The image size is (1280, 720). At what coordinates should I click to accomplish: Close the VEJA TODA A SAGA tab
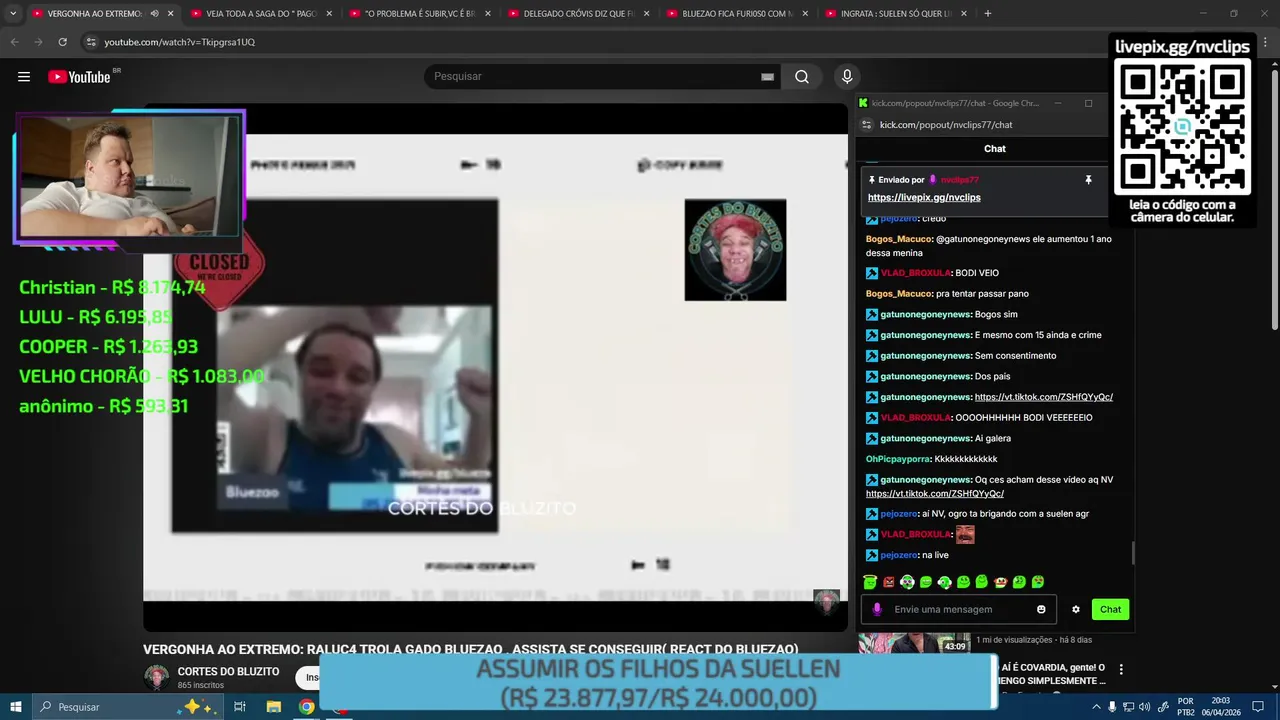[329, 14]
